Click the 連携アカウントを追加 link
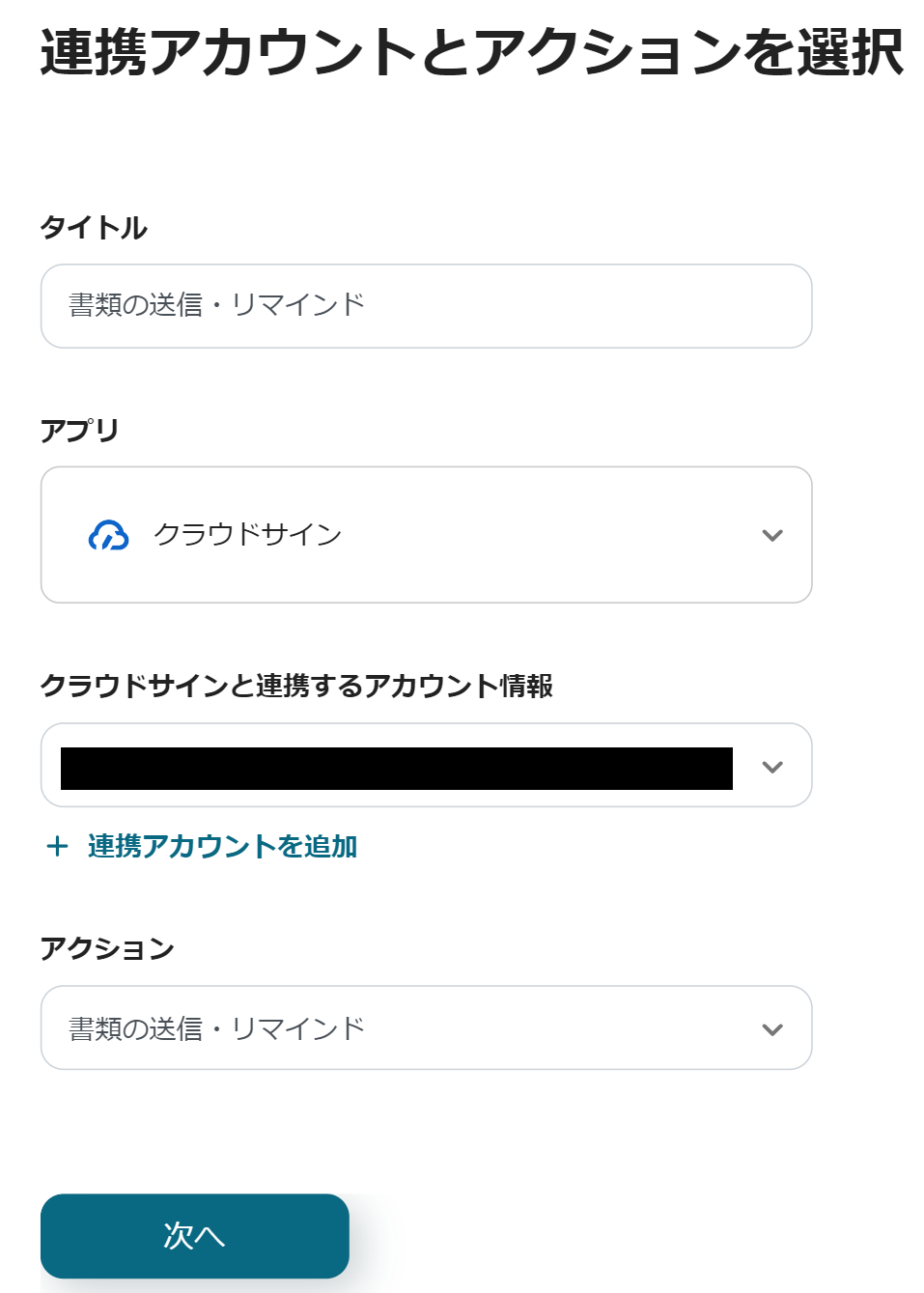924x1293 pixels. pos(222,847)
